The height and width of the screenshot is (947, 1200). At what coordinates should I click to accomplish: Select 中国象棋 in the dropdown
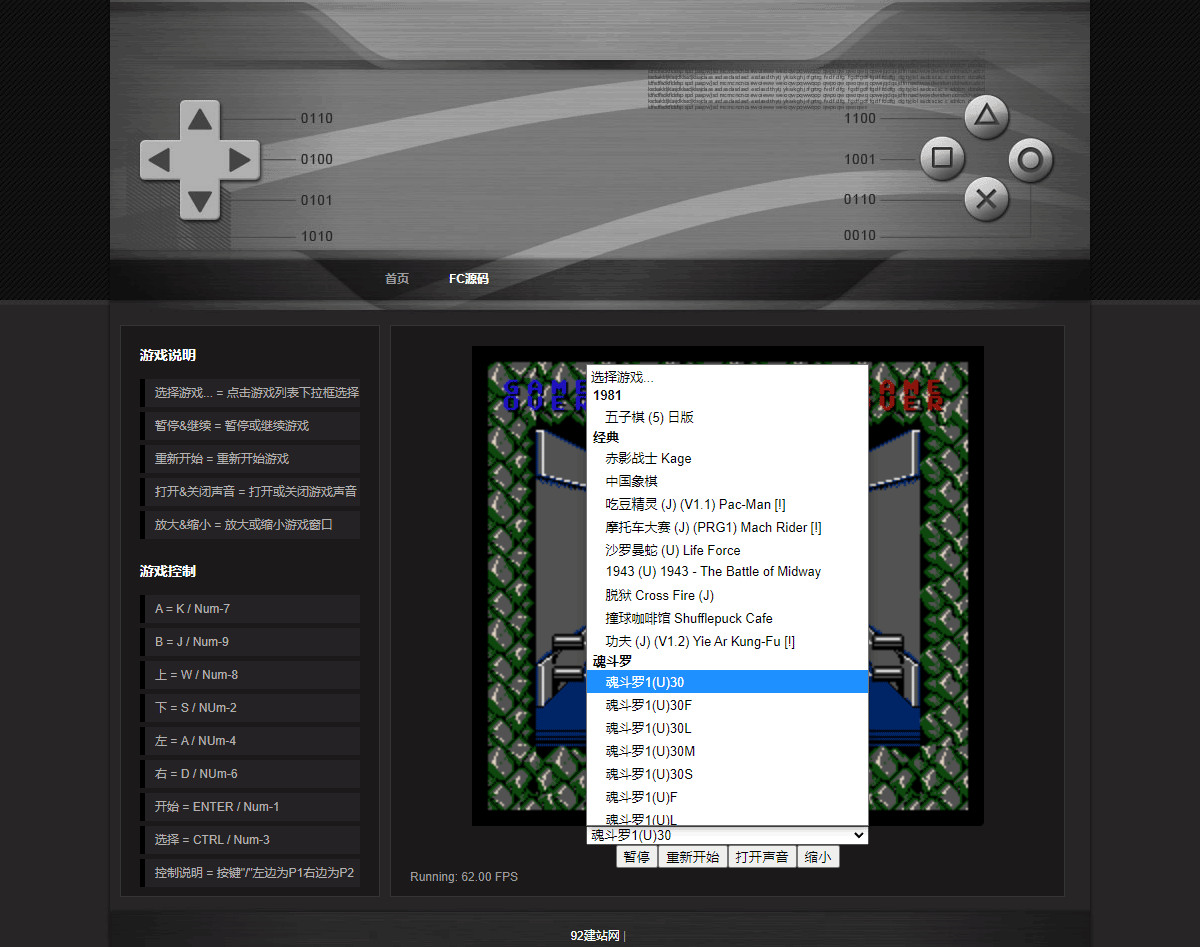(x=727, y=481)
